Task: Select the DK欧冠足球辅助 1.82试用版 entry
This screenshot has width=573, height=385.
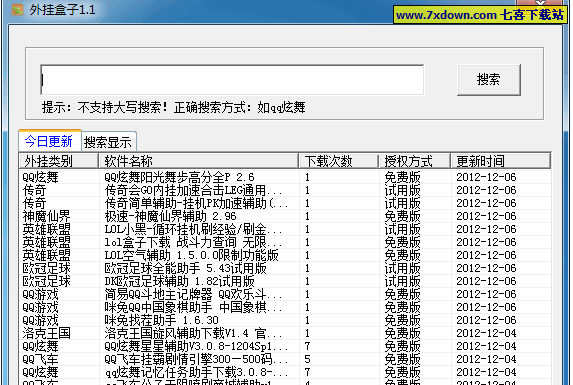Action: 285,281
